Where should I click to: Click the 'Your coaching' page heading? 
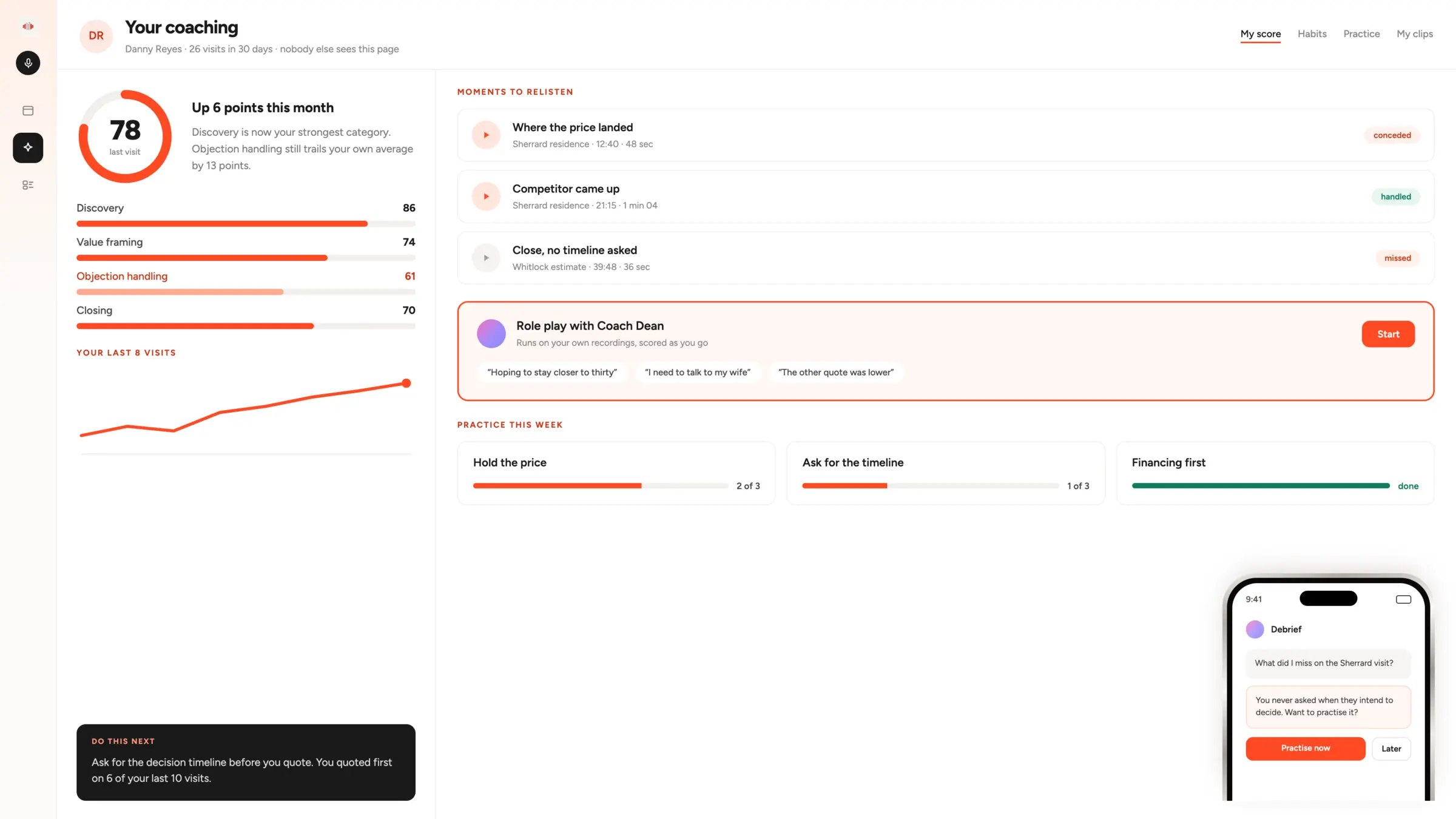point(181,27)
